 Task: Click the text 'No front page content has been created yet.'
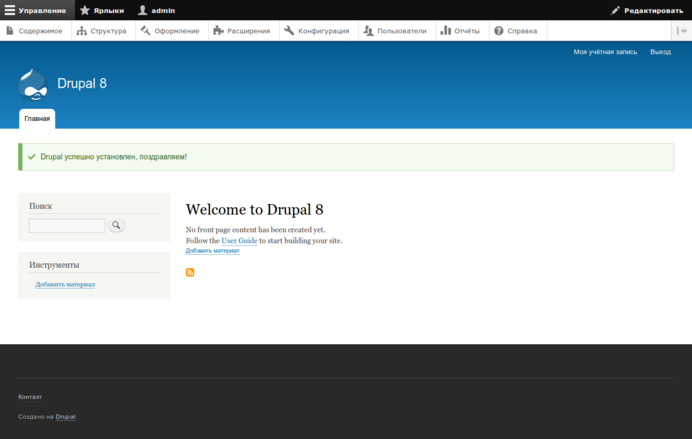click(255, 229)
